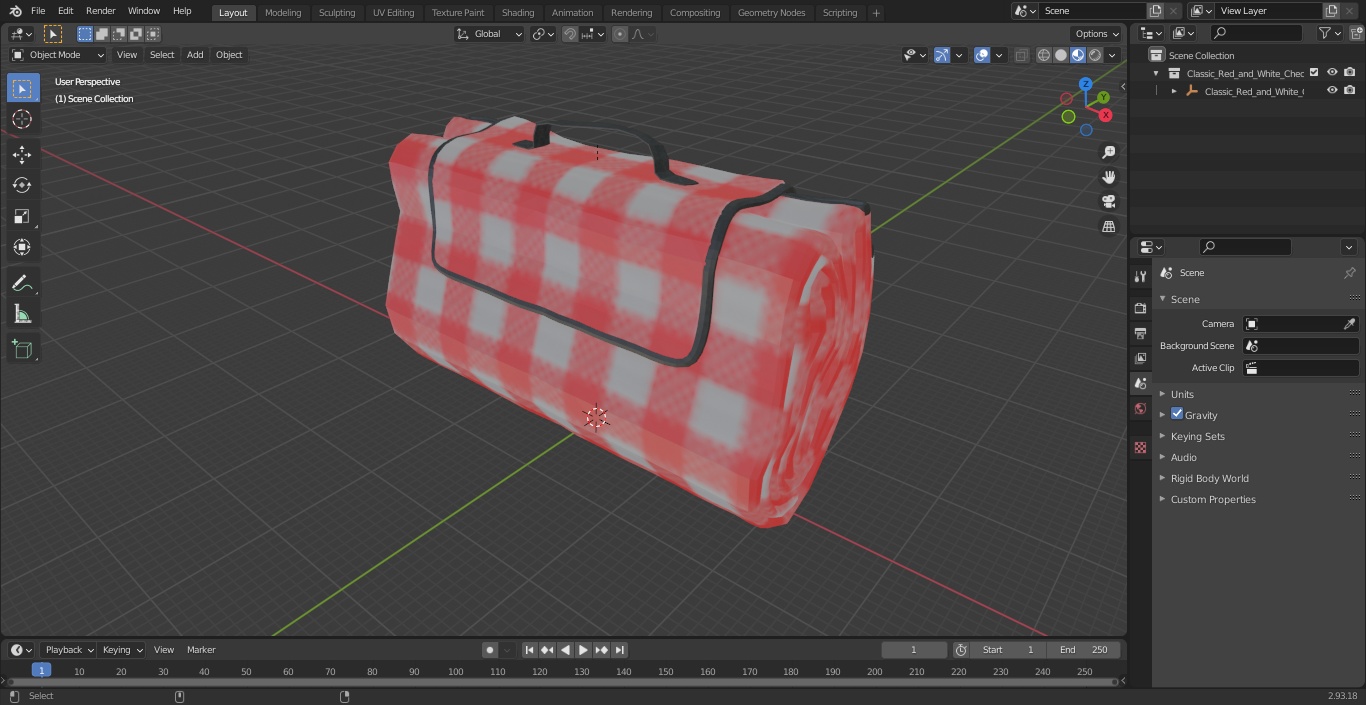Open the viewport Options dropdown
This screenshot has width=1366, height=705.
click(1097, 34)
